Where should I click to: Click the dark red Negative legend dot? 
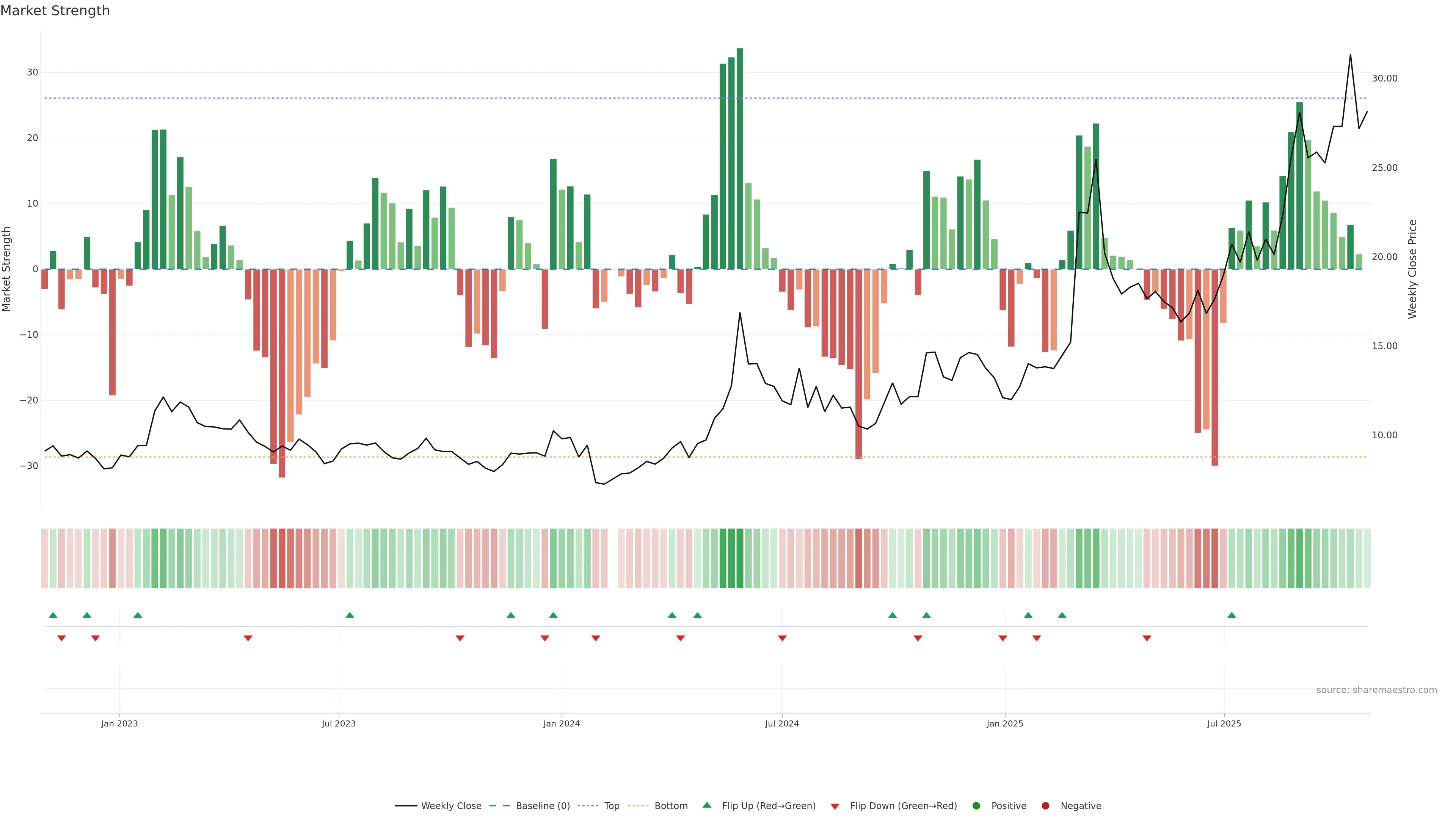pos(1045,806)
